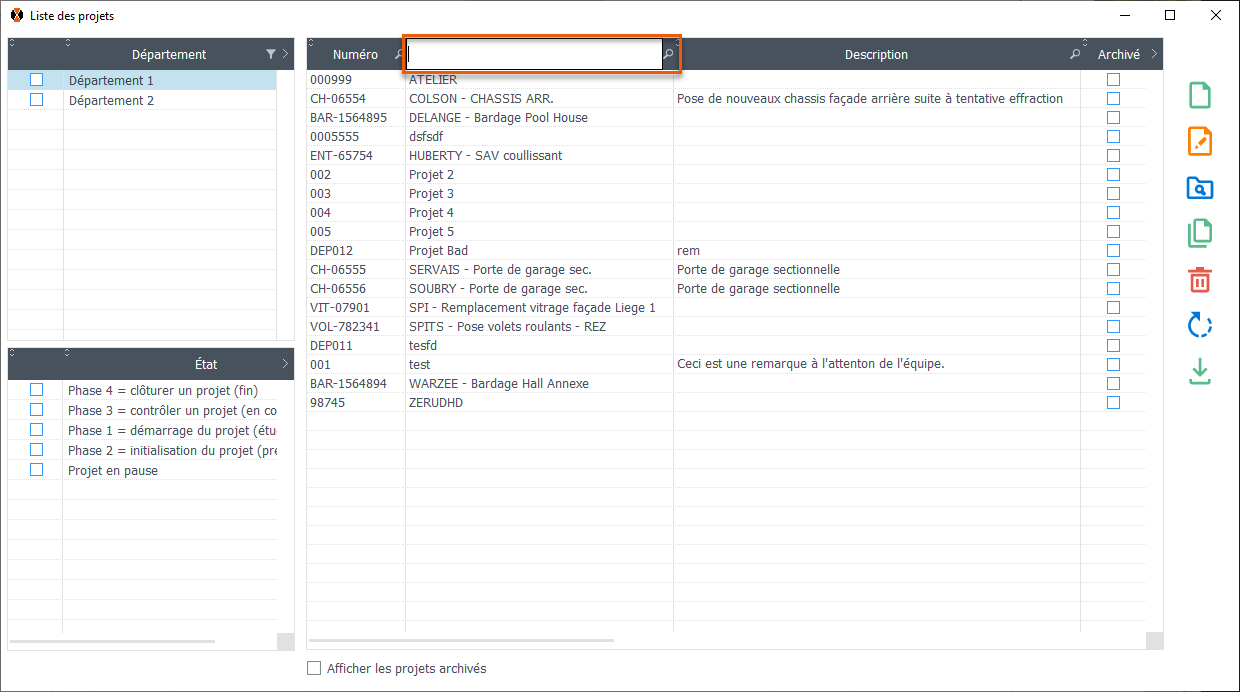The image size is (1240, 692).
Task: Click the search icon in Description header
Action: 1075,55
